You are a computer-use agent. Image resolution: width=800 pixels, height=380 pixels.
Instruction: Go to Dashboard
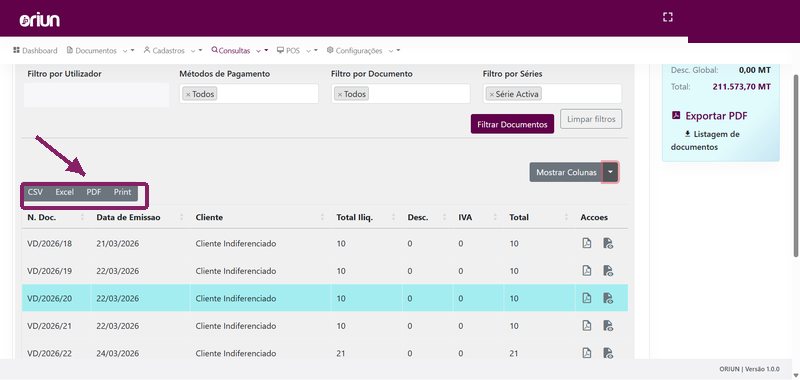pyautogui.click(x=35, y=50)
